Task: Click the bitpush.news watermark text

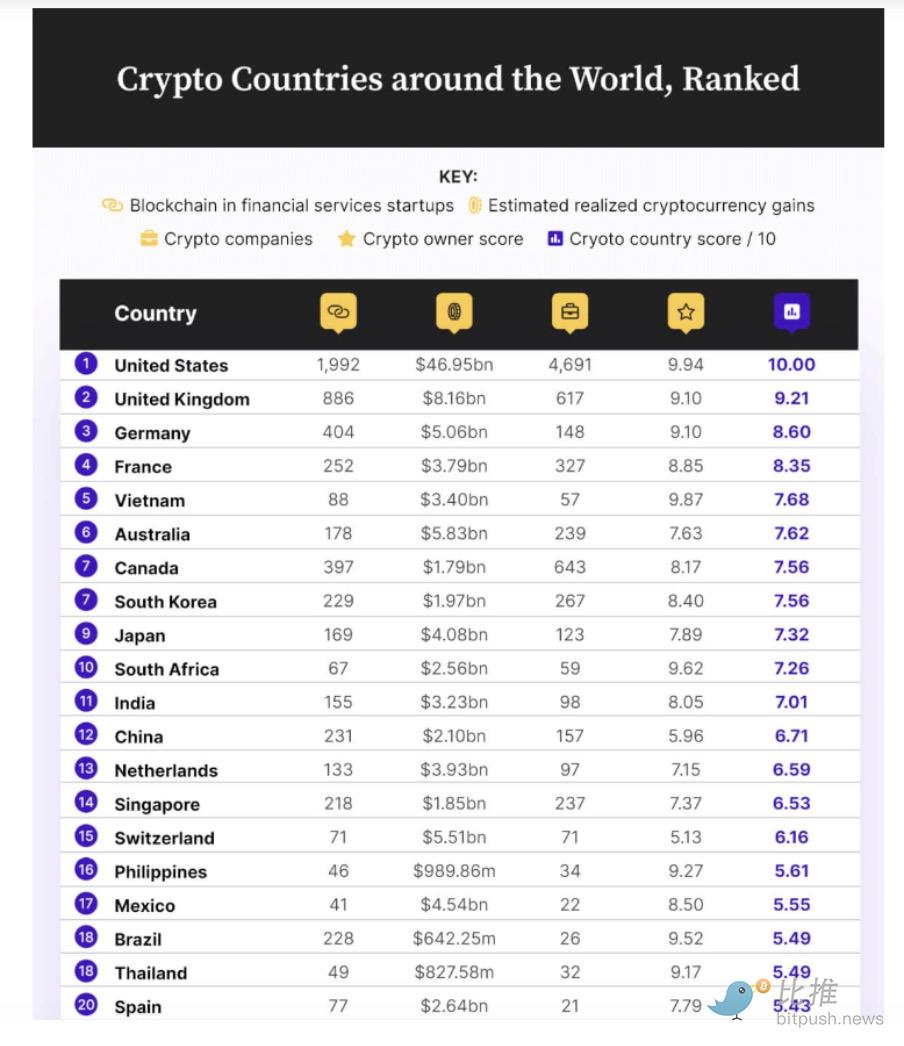Action: (x=829, y=1019)
